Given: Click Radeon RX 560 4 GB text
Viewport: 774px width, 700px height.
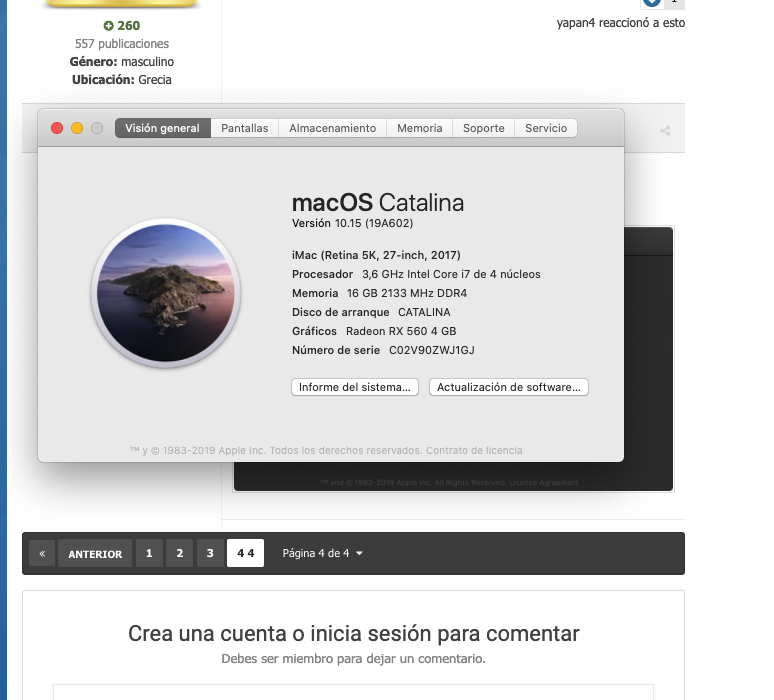Looking at the screenshot, I should pyautogui.click(x=401, y=331).
